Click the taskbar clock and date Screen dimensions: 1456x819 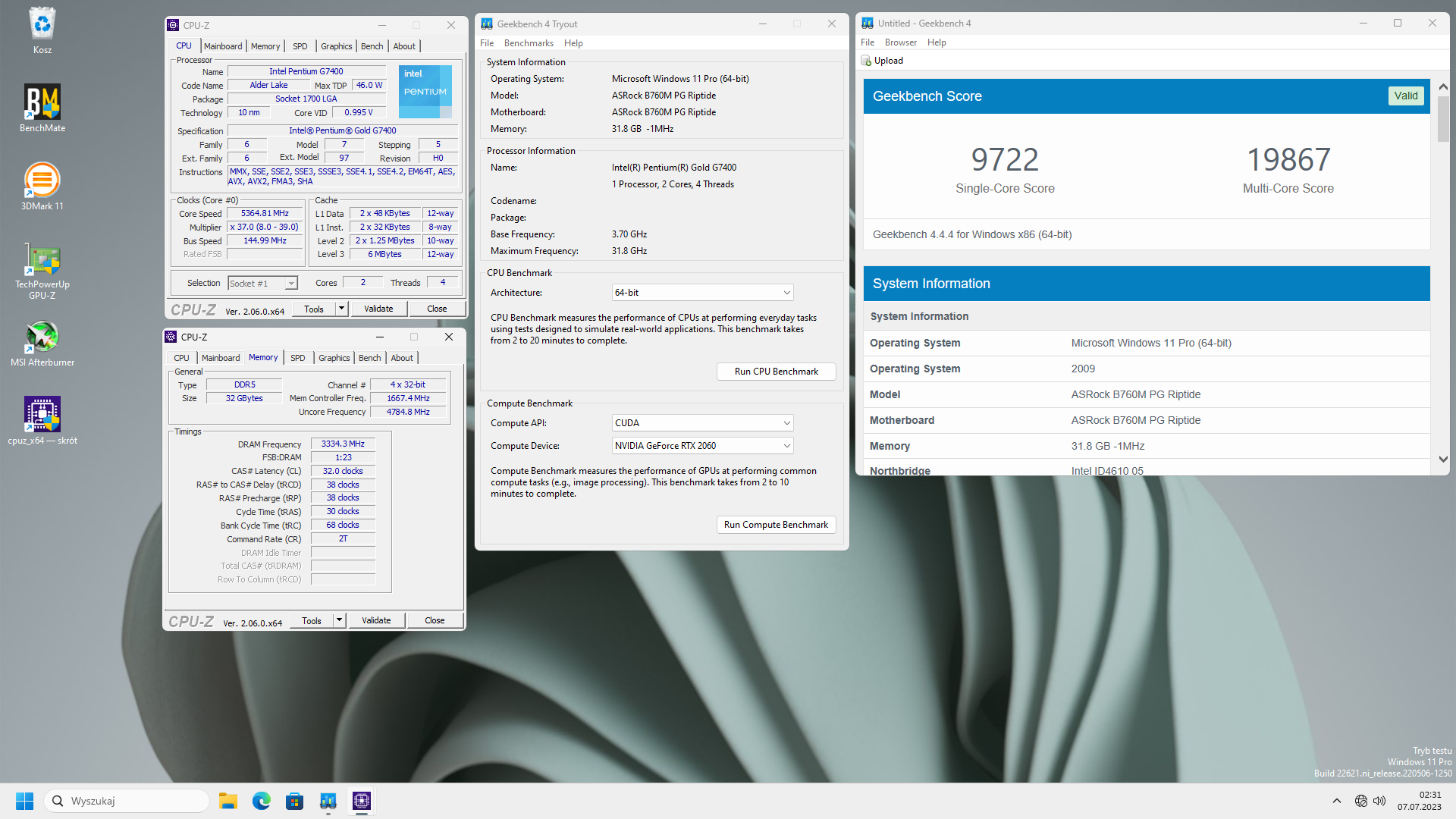1419,801
